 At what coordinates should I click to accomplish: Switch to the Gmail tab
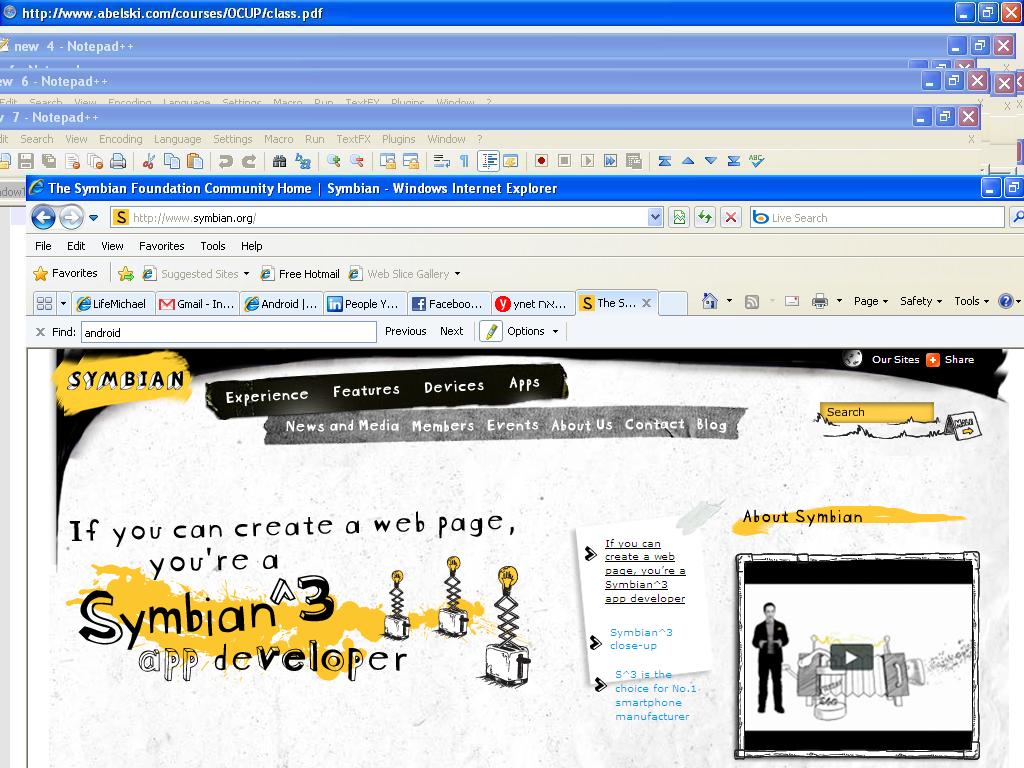197,304
